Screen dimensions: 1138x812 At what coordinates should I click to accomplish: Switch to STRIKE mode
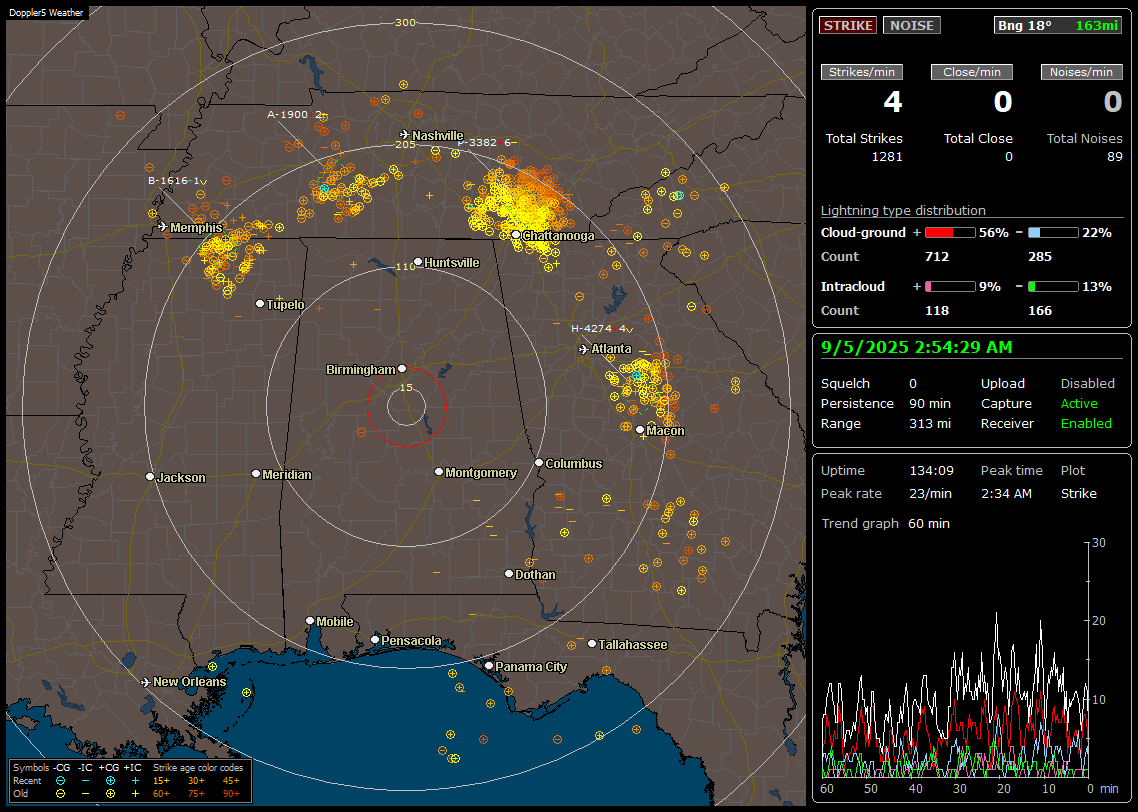click(x=848, y=25)
